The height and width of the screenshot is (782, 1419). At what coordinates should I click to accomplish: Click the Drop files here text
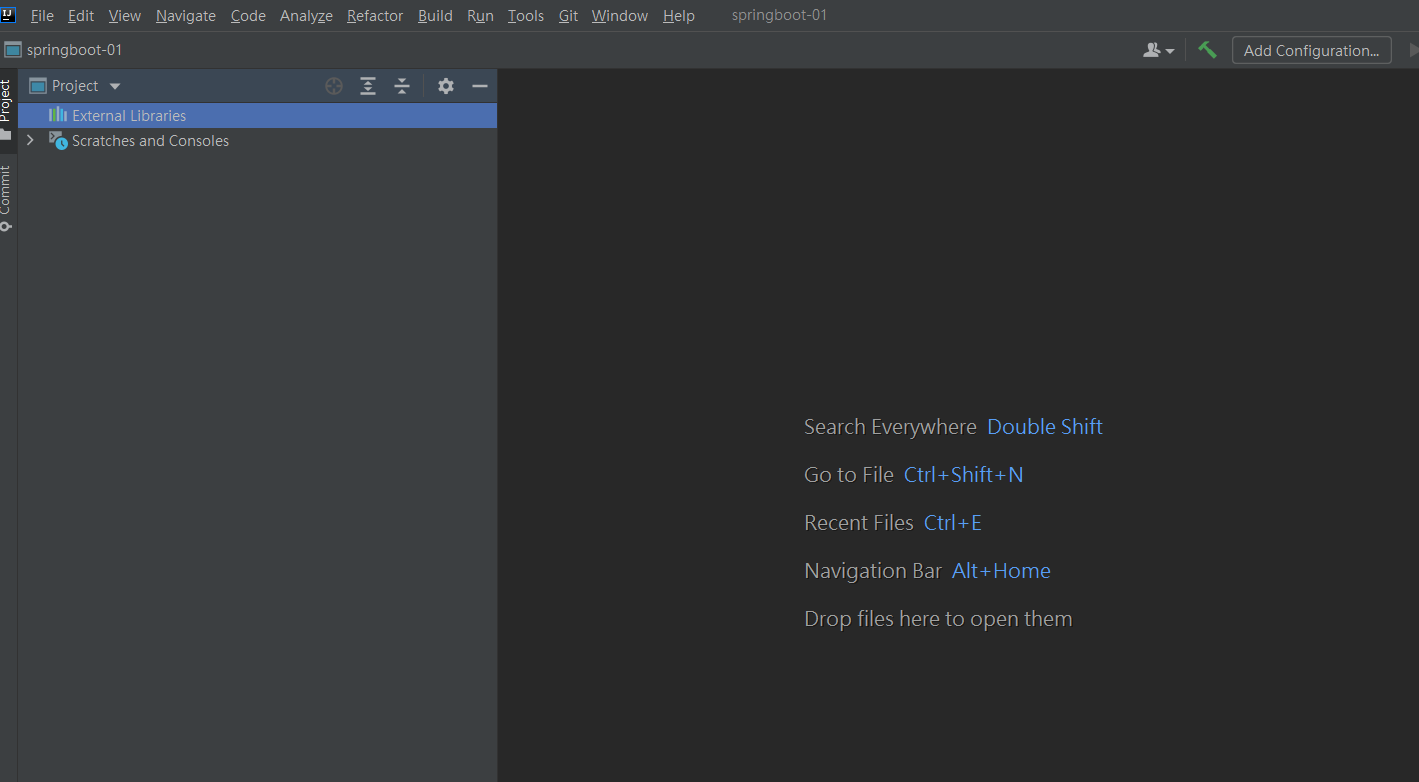pos(938,619)
